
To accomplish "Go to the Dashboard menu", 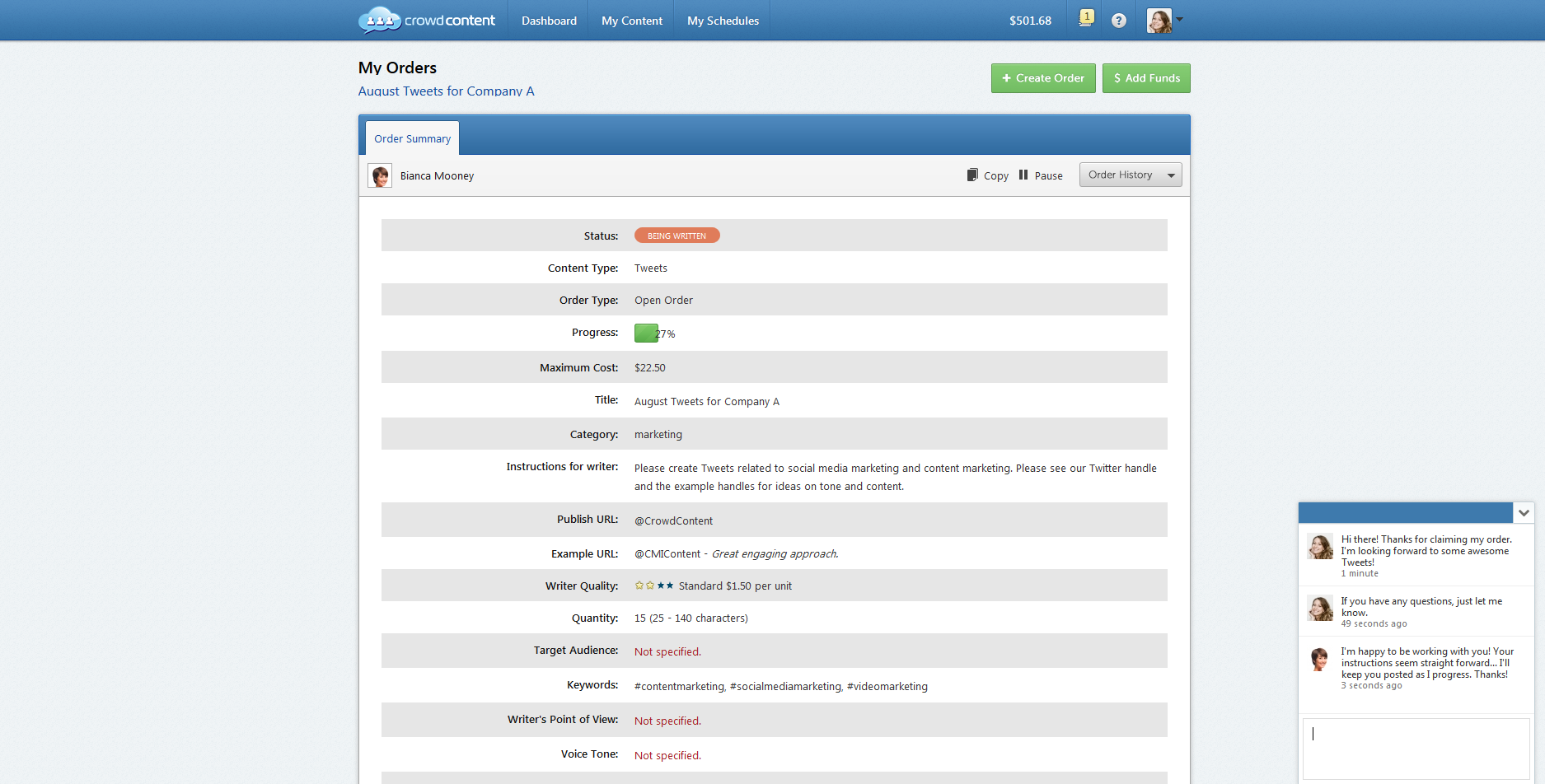I will 549,21.
